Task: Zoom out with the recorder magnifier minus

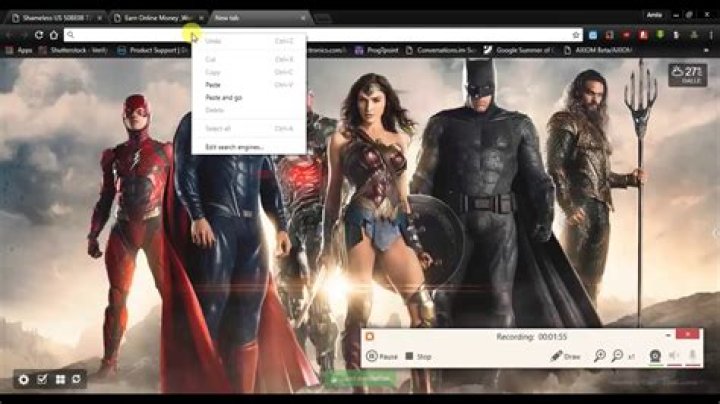Action: coord(617,356)
